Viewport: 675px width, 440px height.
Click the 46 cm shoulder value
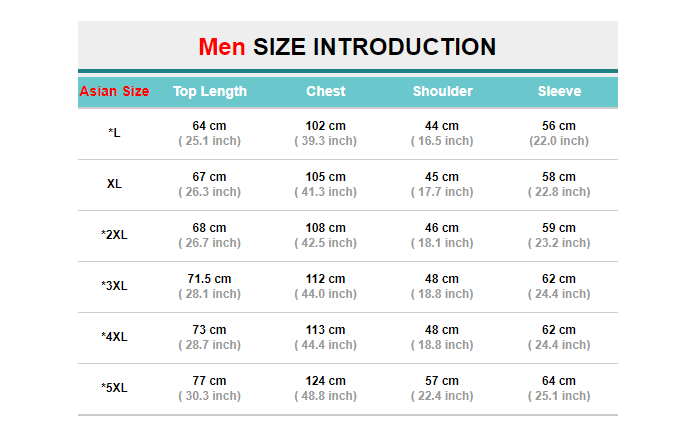click(442, 228)
